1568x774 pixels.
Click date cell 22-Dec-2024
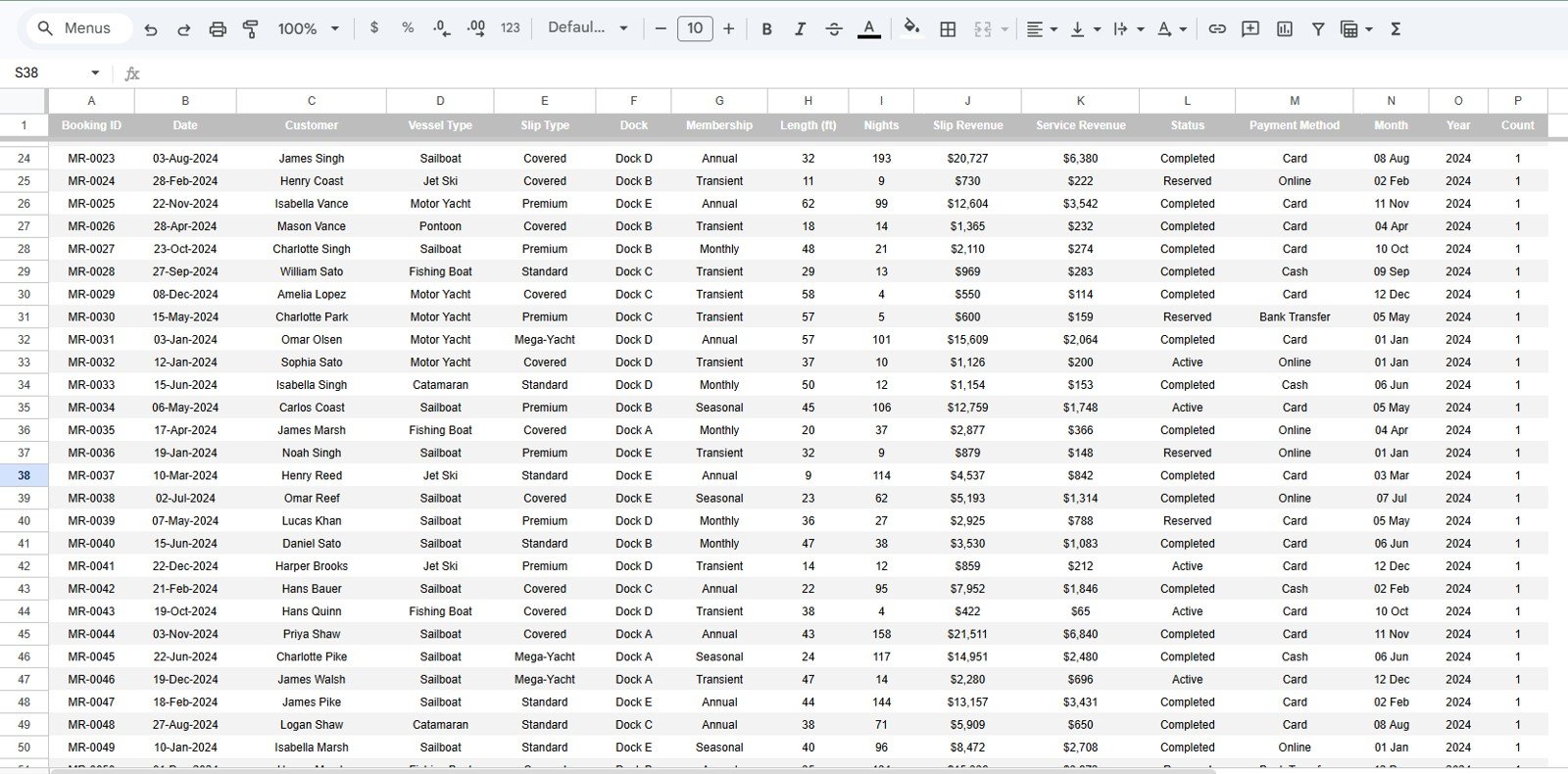(185, 565)
